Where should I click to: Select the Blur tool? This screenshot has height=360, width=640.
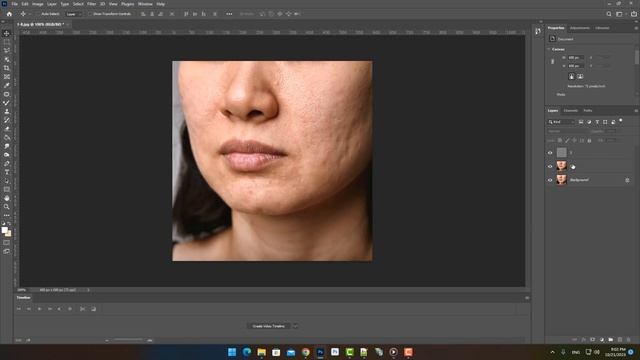(x=7, y=146)
